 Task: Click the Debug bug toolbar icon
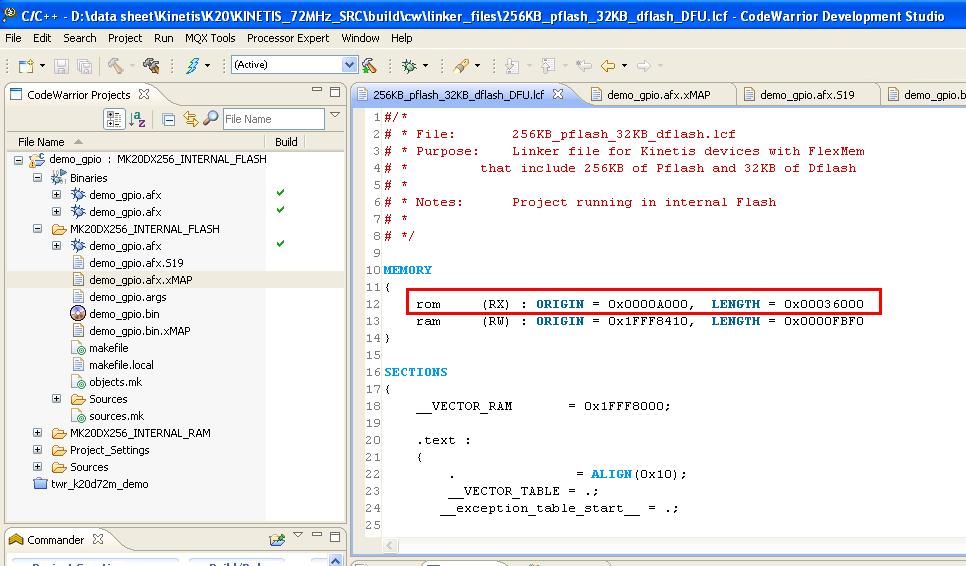pos(409,65)
